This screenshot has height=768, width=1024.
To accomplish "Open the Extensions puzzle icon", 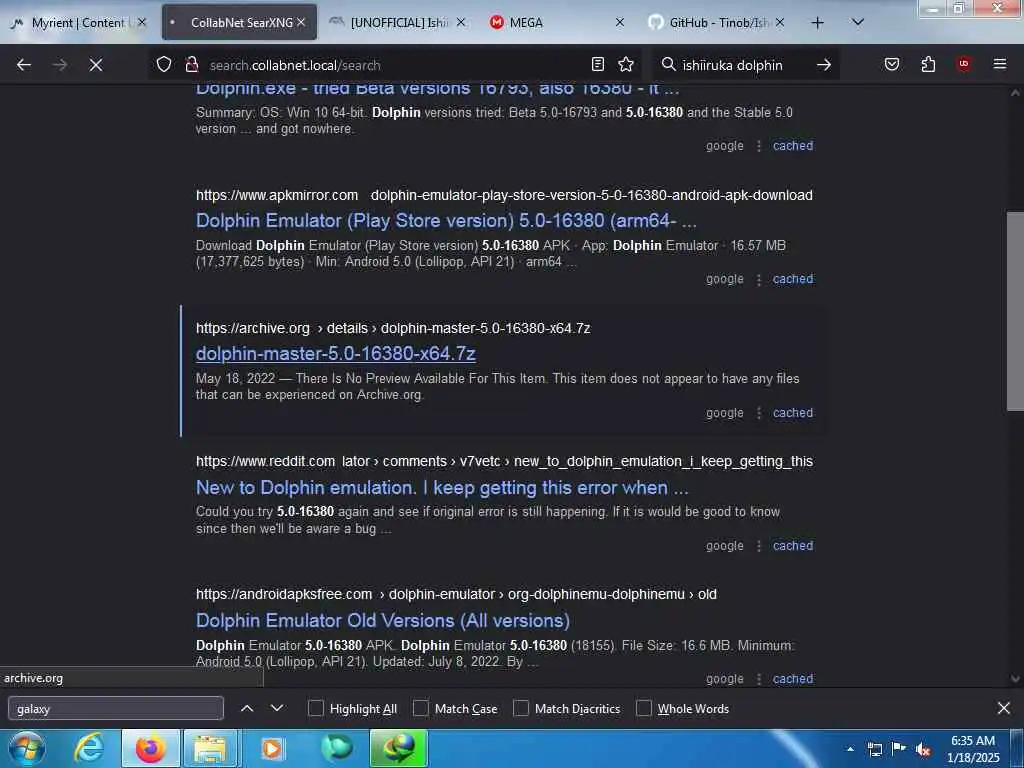I will pos(928,64).
